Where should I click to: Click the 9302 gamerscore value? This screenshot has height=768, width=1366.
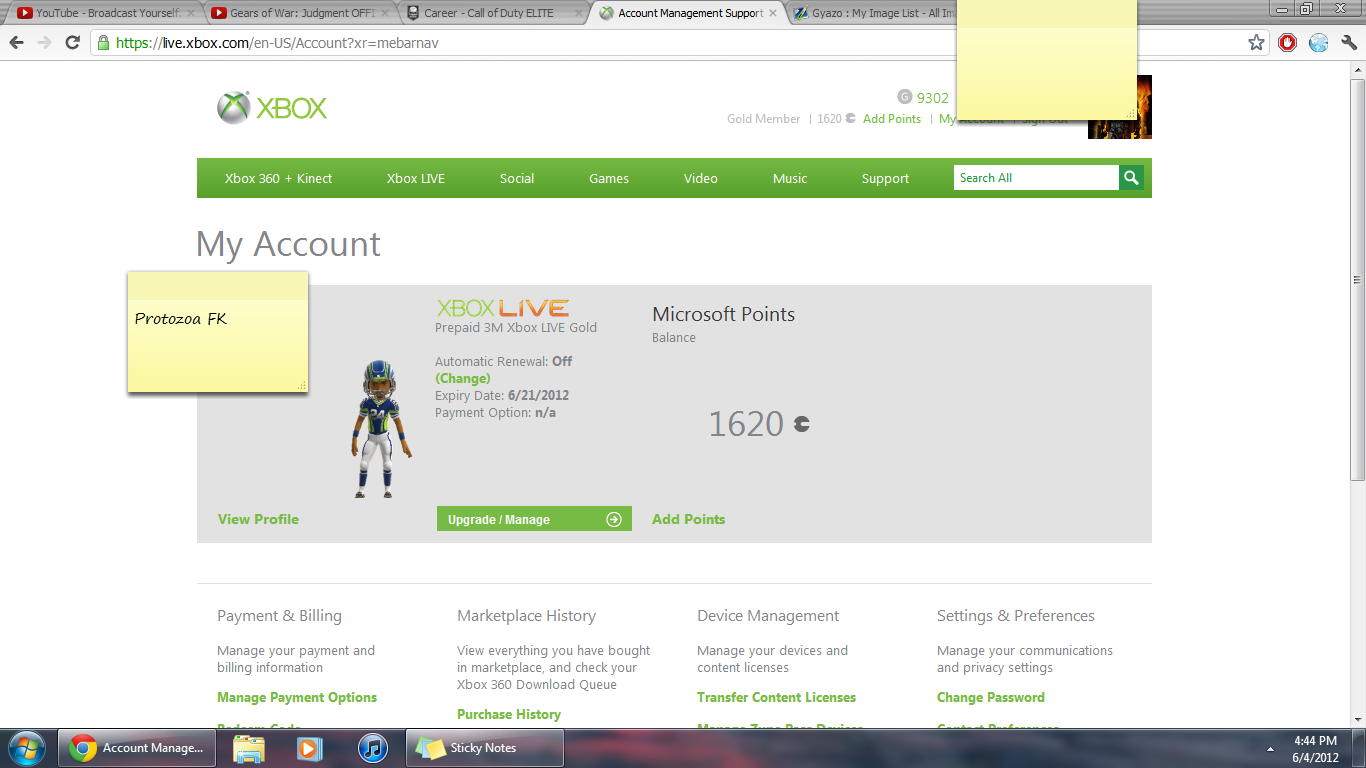933,98
